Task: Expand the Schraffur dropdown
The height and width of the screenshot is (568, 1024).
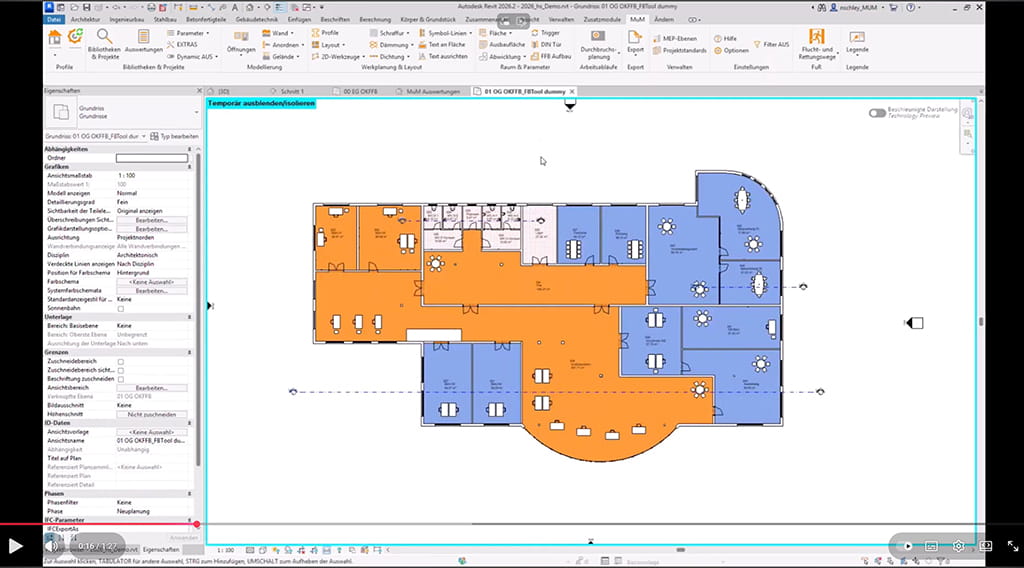Action: (x=390, y=33)
